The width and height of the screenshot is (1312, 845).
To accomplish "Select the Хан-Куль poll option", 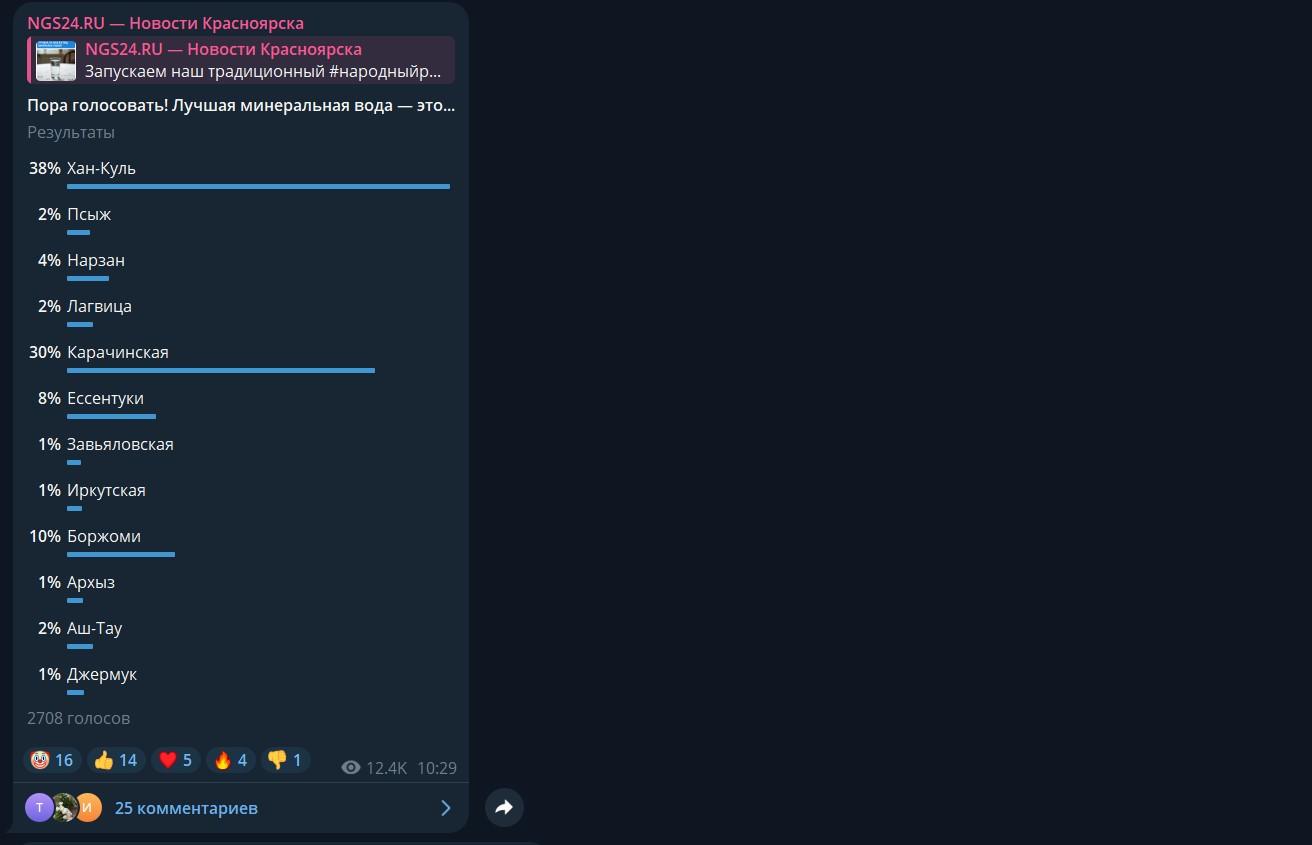I will point(240,176).
